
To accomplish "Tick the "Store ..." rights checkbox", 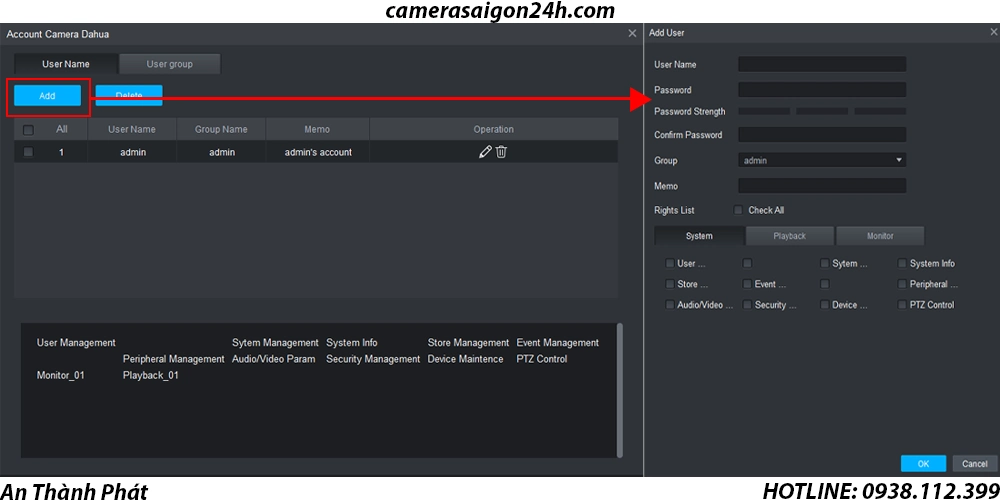I will pos(670,284).
